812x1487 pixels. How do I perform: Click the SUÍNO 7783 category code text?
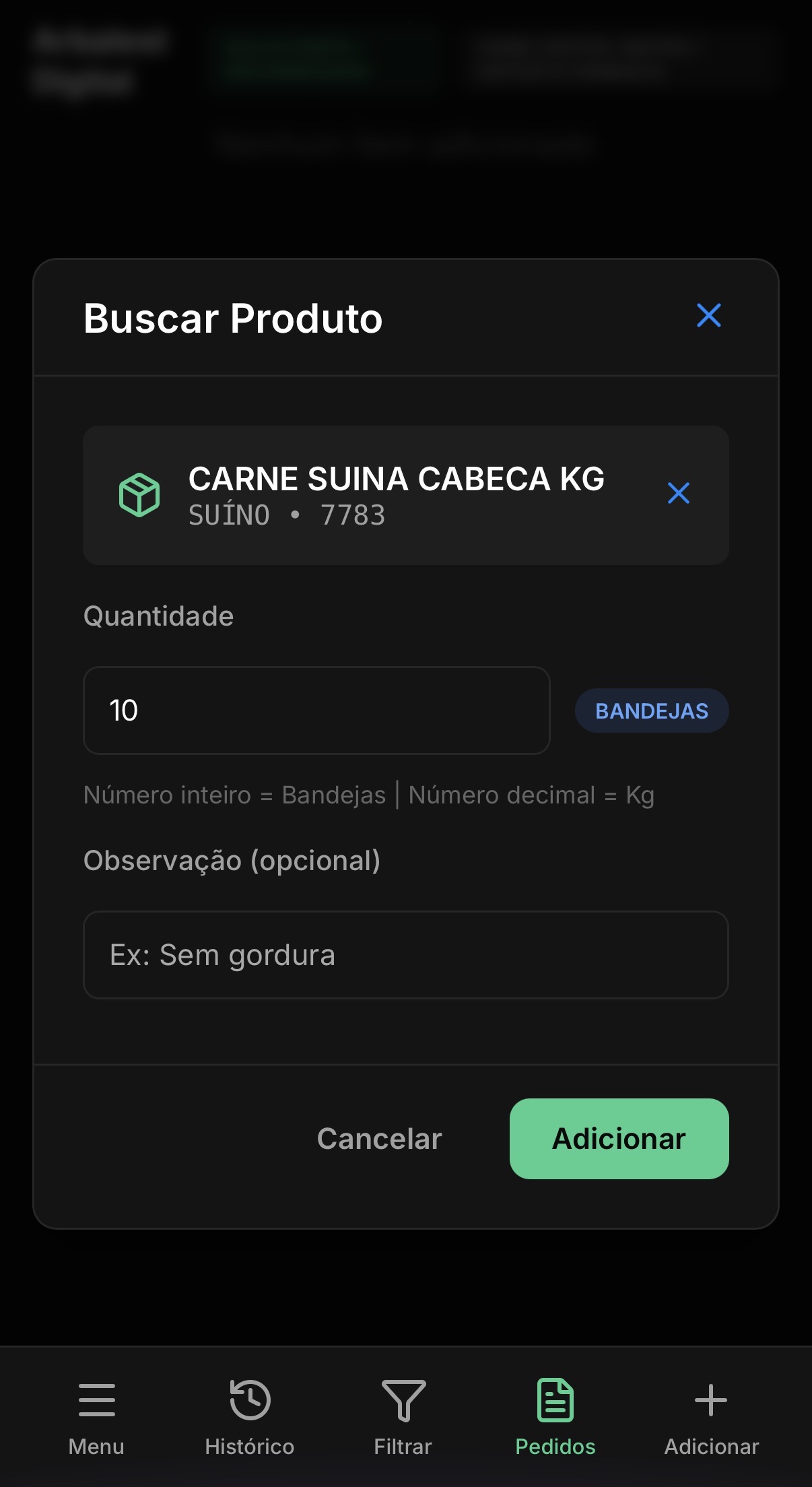pyautogui.click(x=287, y=516)
